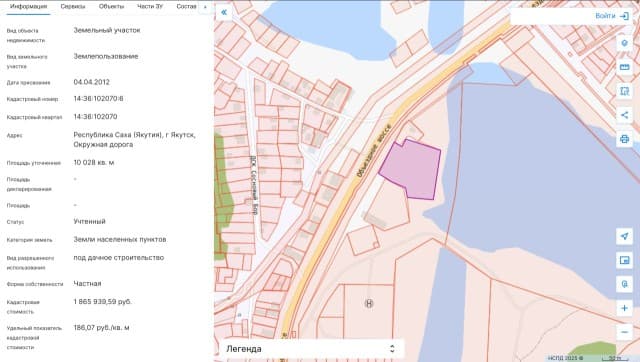Viewport: 640px width, 362px height.
Task: Select cadastral quarter value 14:36:102070
Action: 95,117
